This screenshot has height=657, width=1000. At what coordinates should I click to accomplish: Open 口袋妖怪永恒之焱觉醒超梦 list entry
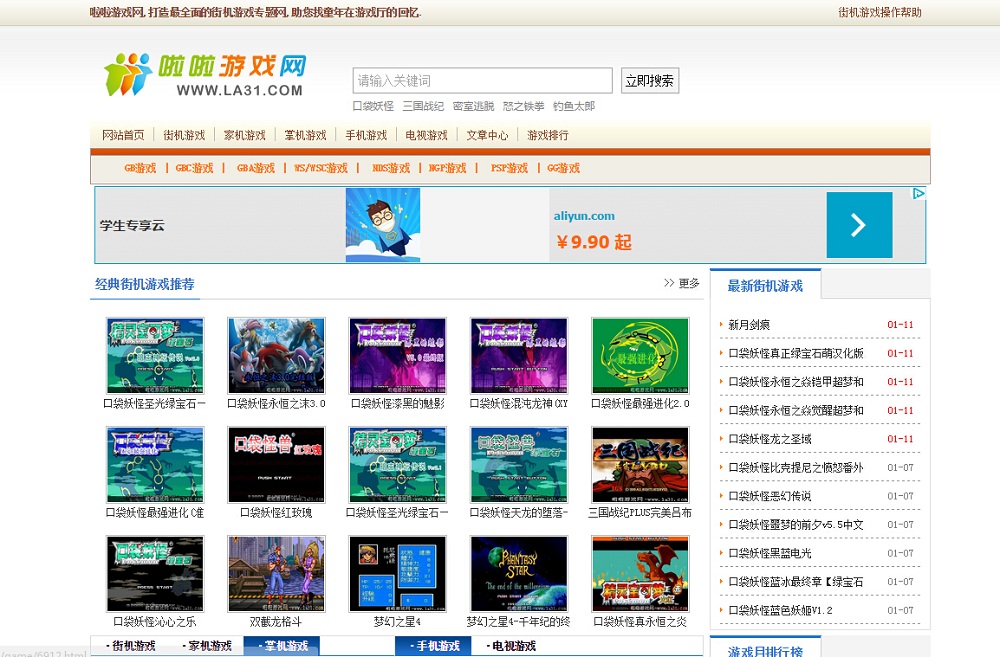[796, 410]
